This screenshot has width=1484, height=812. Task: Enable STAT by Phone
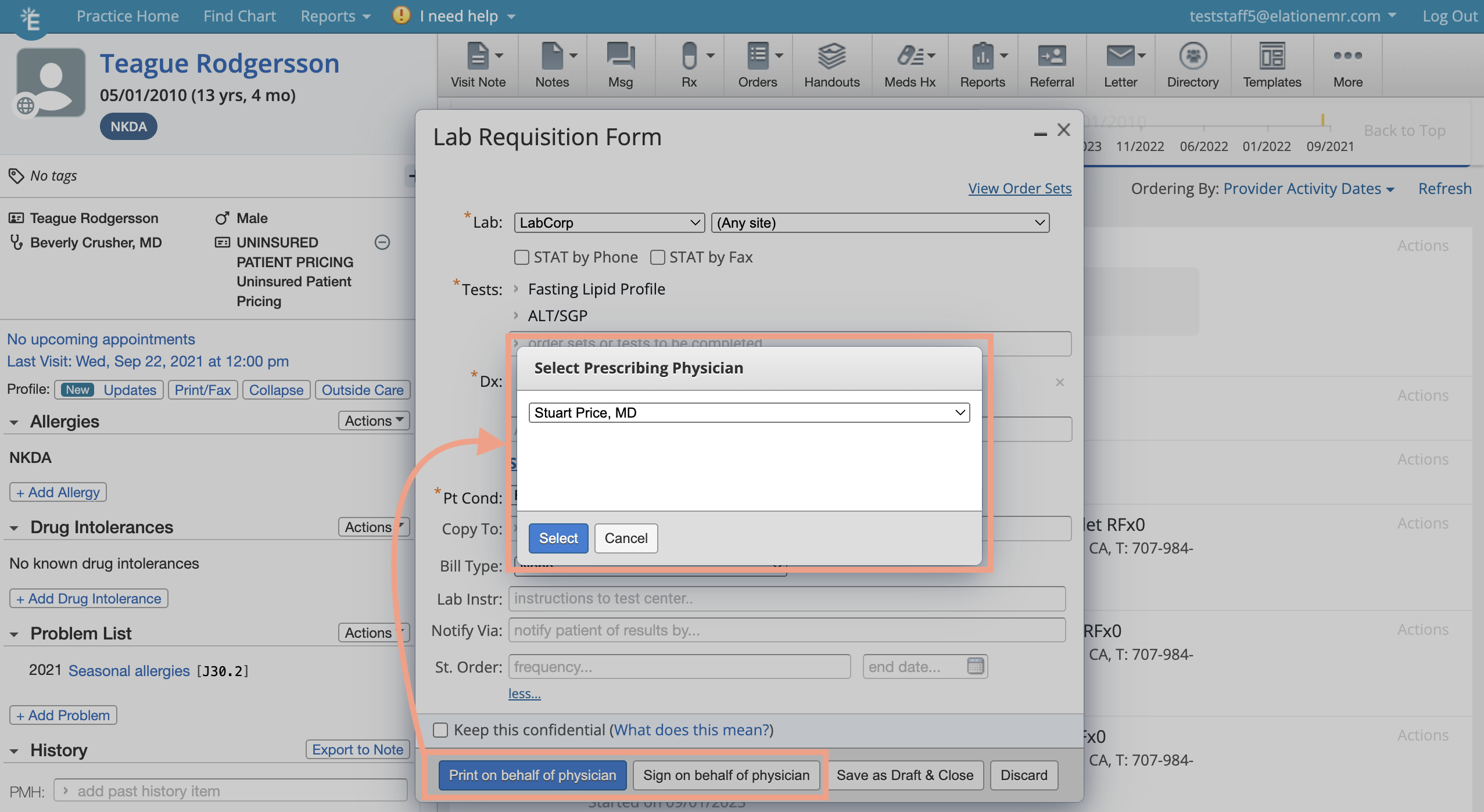tap(521, 257)
